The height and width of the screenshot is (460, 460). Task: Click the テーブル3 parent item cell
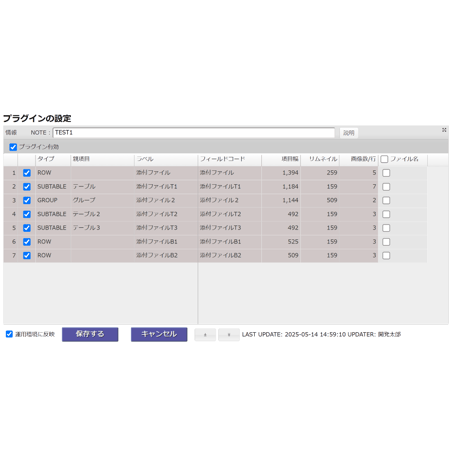click(102, 228)
